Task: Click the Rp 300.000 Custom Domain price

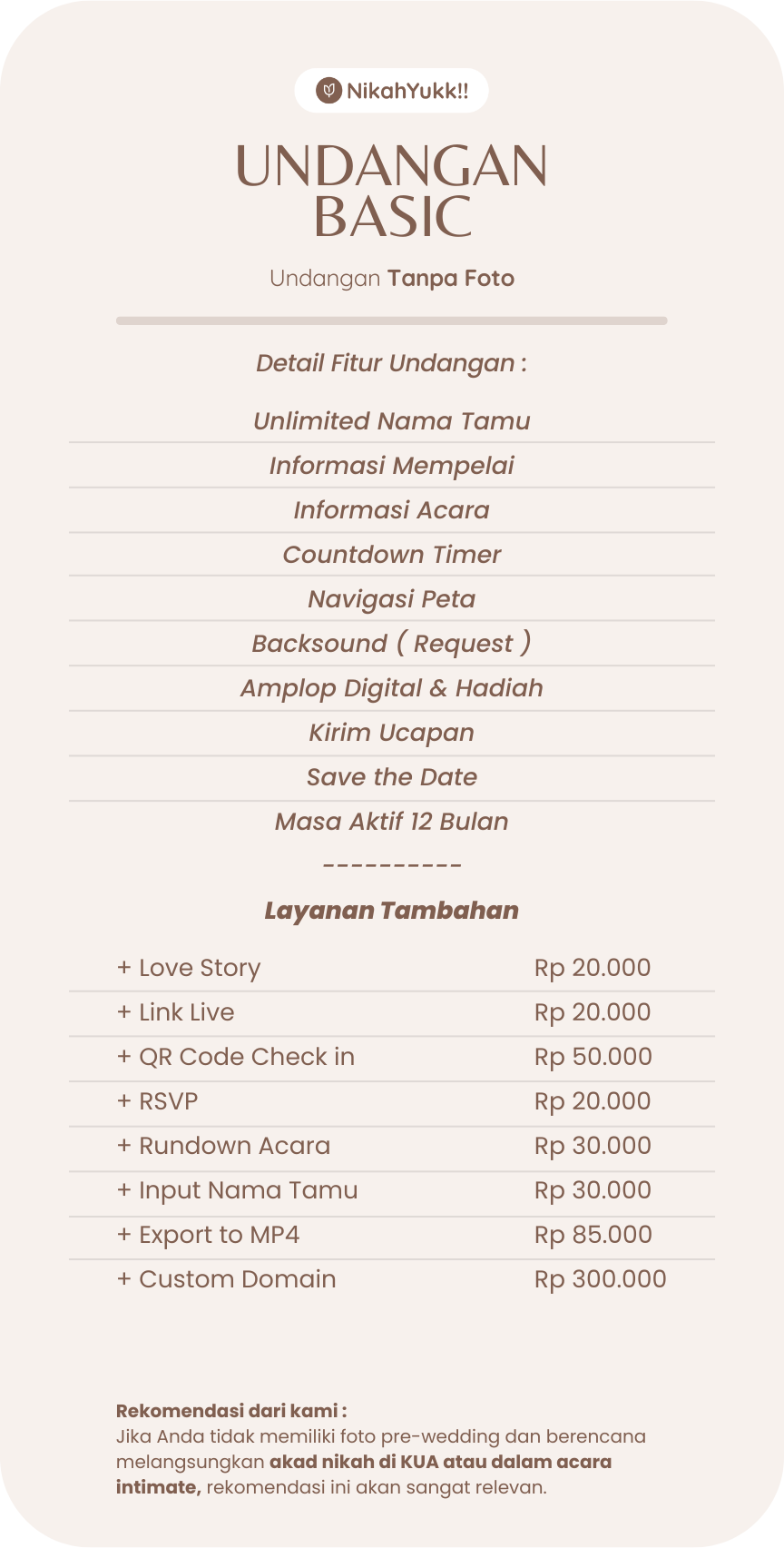Action: (x=600, y=1279)
